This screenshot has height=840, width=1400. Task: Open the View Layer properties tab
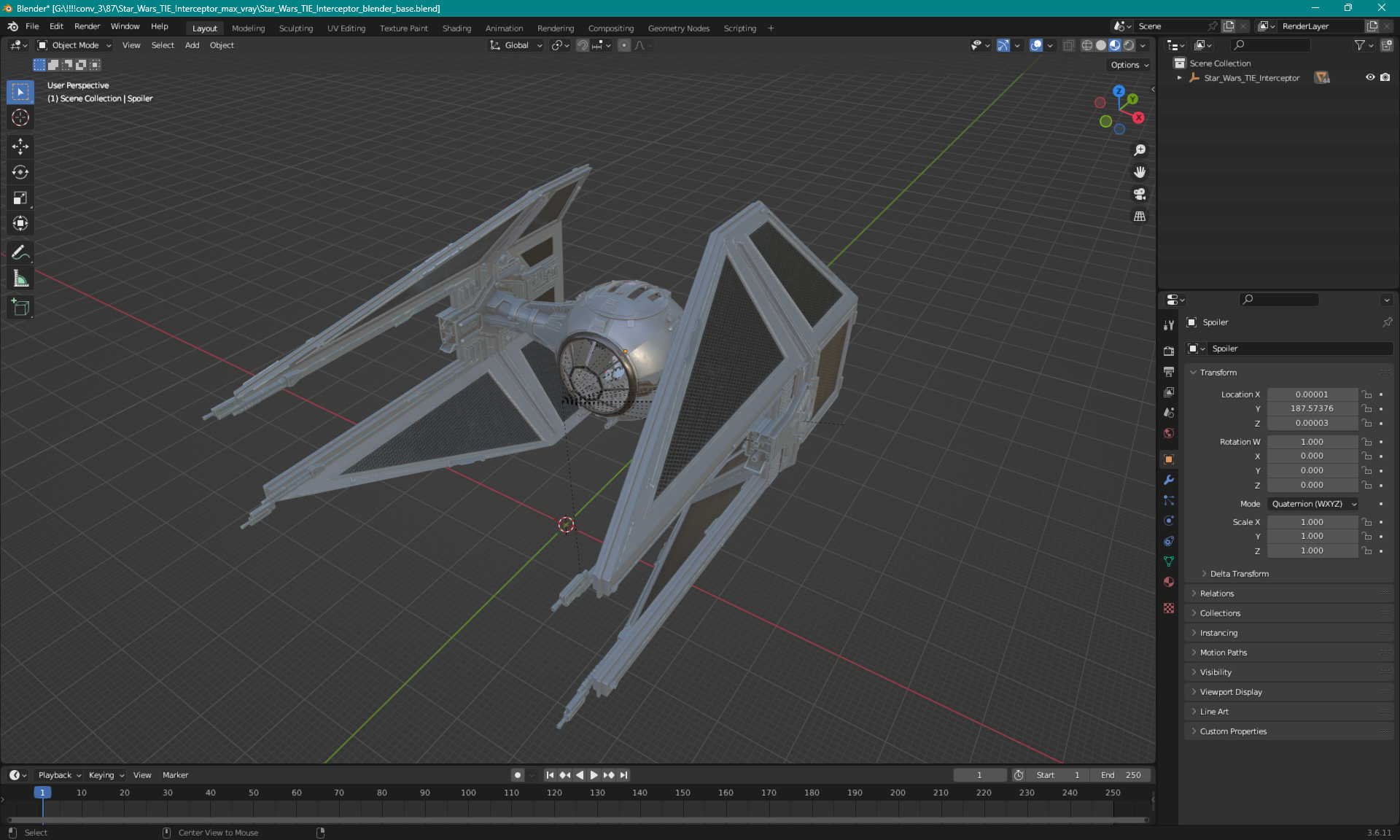[1169, 392]
